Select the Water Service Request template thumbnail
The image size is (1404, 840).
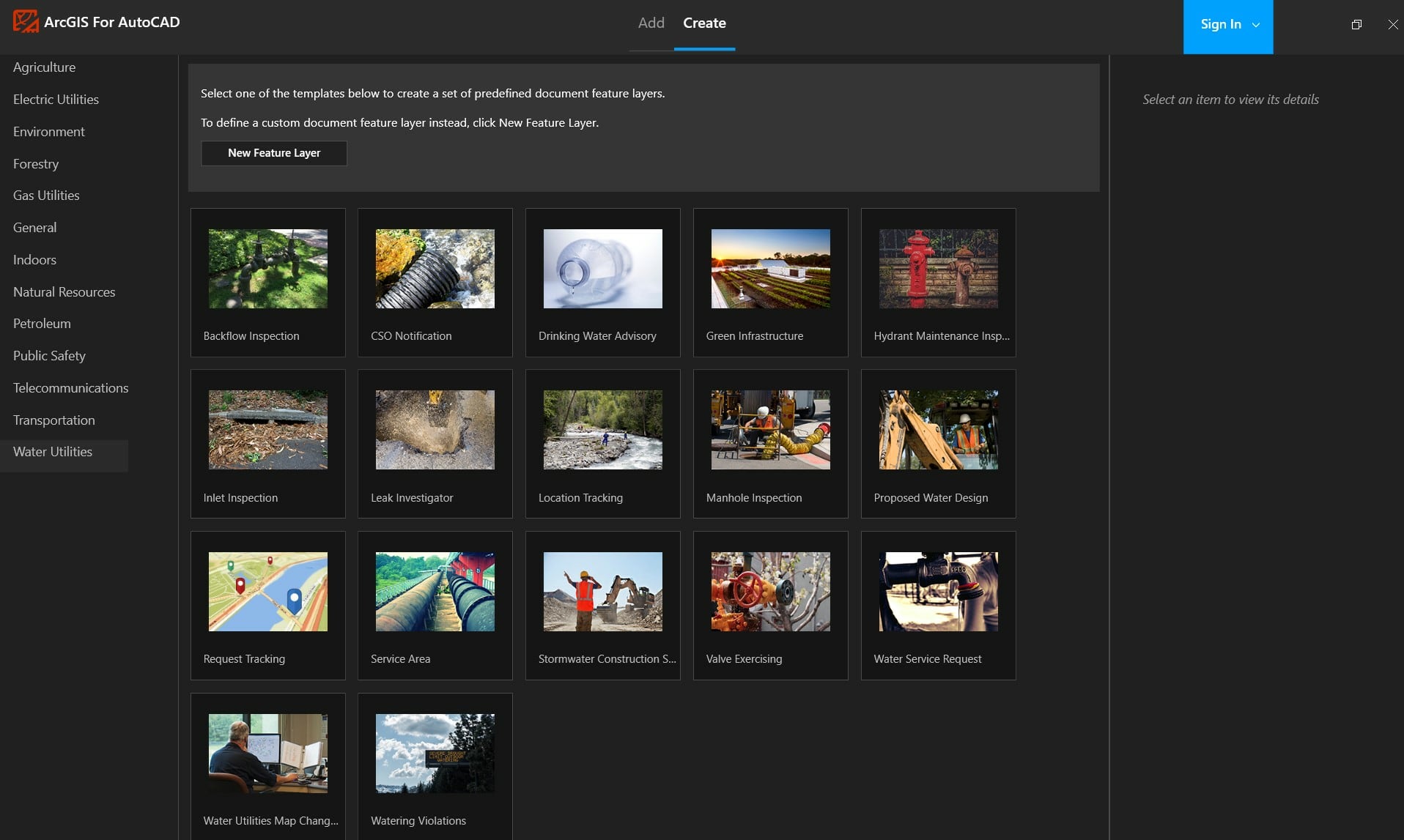pos(939,592)
